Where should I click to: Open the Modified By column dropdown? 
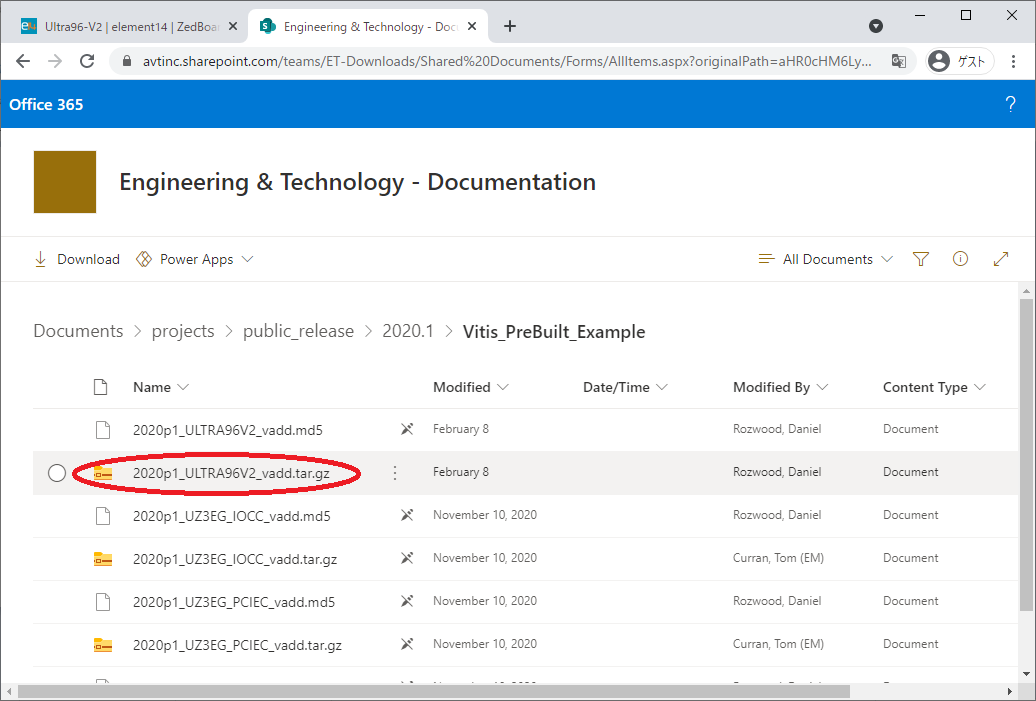point(780,387)
